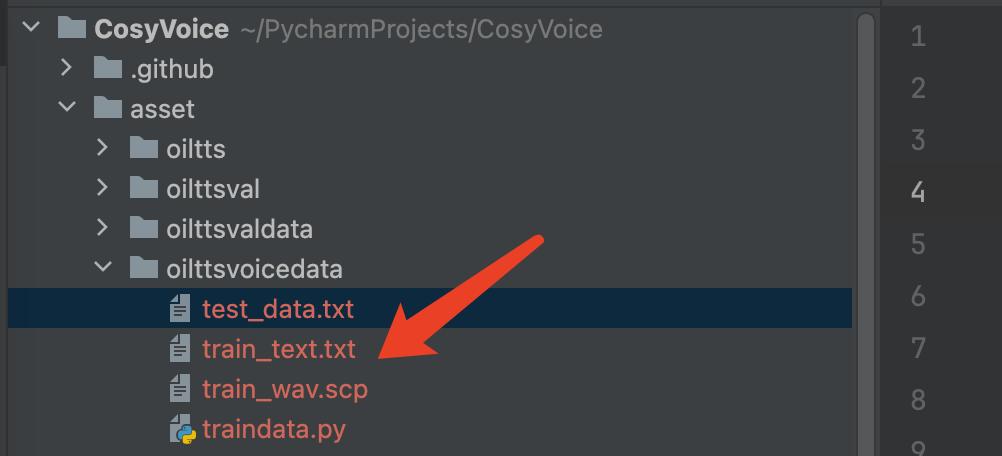Collapse the oilttsvoicedata folder
1002x456 pixels.
tap(102, 268)
